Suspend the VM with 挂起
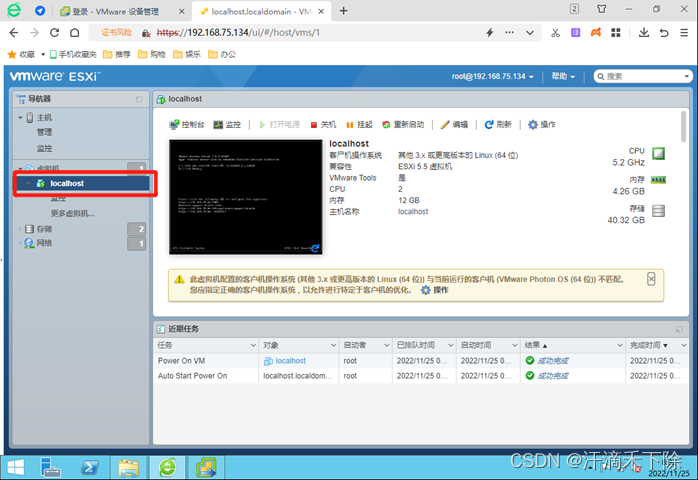 [x=359, y=125]
